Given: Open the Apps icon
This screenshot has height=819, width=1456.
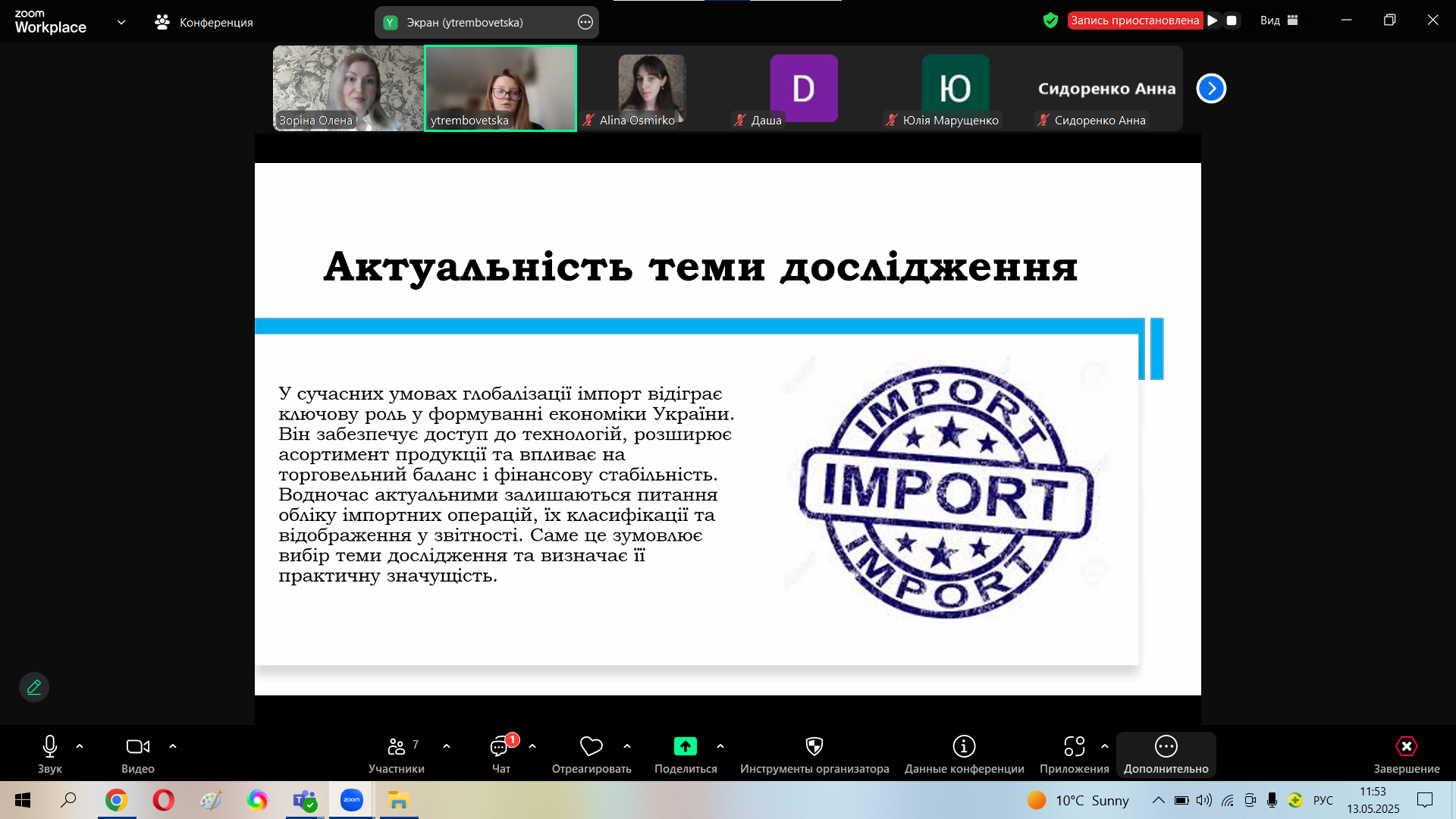Looking at the screenshot, I should [x=1074, y=747].
